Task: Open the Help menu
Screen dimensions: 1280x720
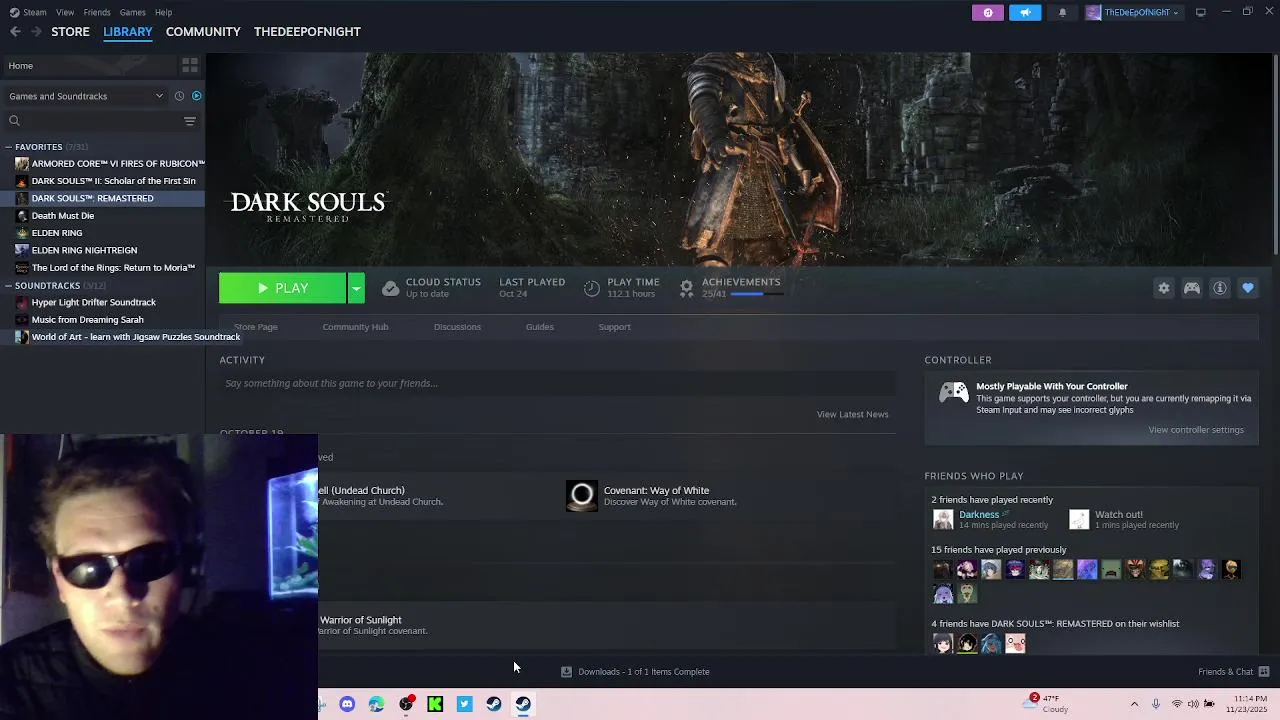Action: click(x=163, y=12)
